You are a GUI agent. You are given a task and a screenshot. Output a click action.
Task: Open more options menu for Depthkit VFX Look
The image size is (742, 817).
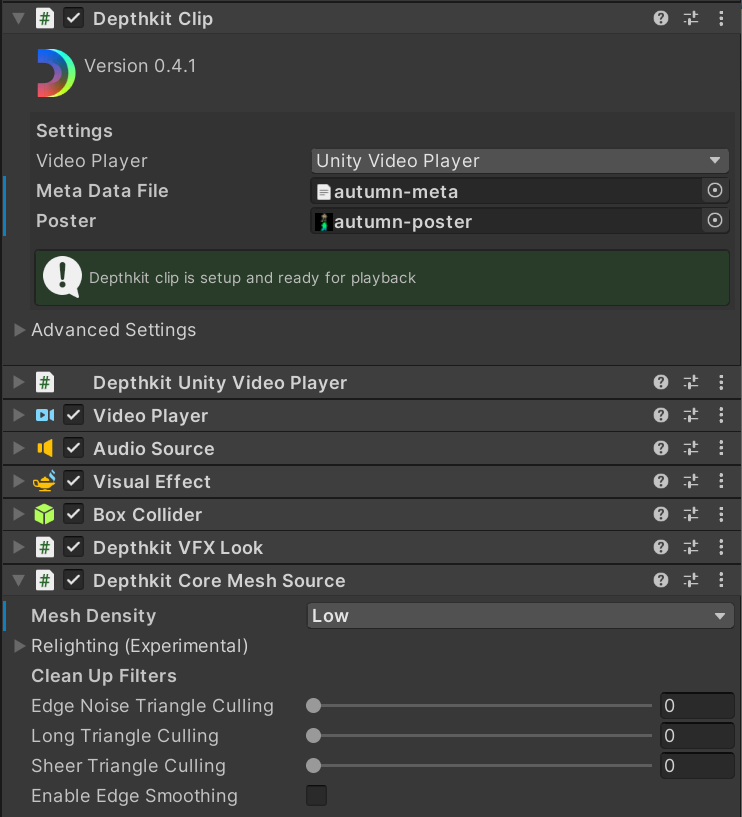[721, 547]
